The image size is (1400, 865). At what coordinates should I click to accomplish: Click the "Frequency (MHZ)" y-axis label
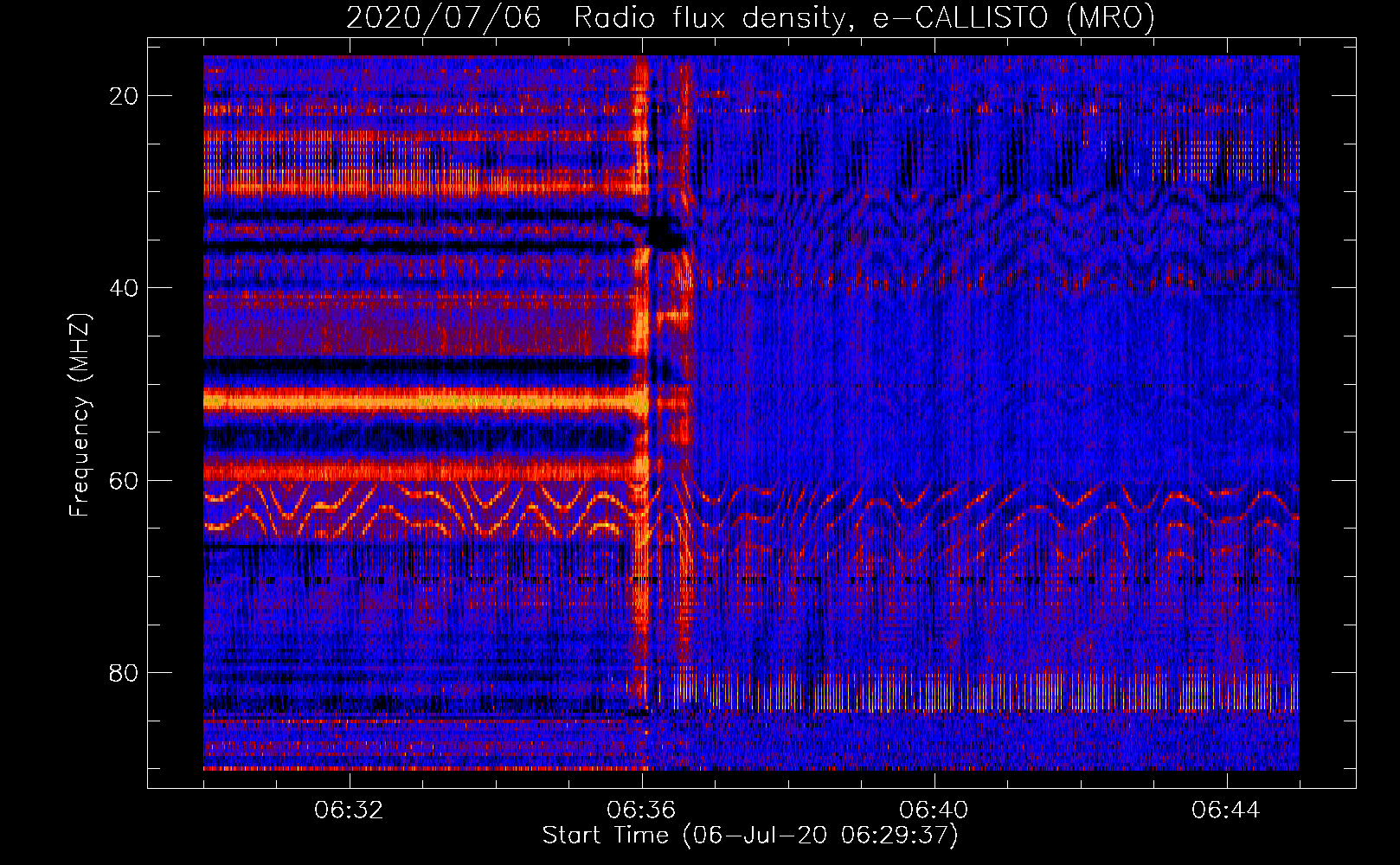(x=80, y=414)
